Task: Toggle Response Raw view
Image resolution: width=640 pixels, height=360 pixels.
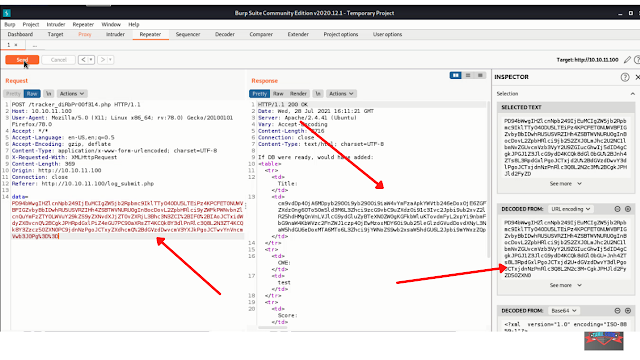Action: pyautogui.click(x=278, y=93)
